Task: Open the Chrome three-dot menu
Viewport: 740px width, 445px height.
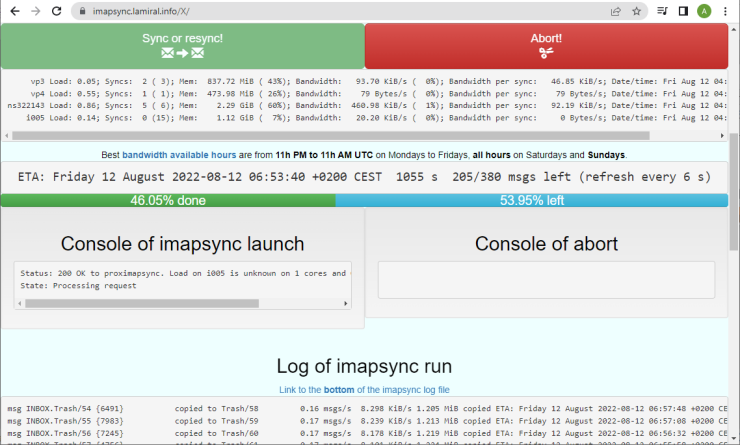Action: pos(725,11)
